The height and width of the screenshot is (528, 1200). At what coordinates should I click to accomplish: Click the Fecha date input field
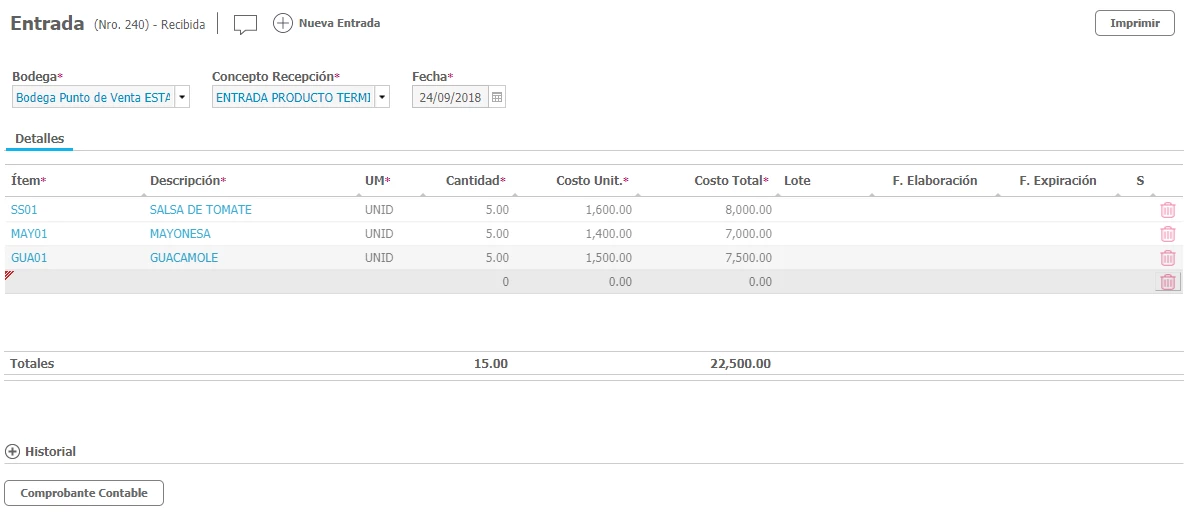click(450, 98)
